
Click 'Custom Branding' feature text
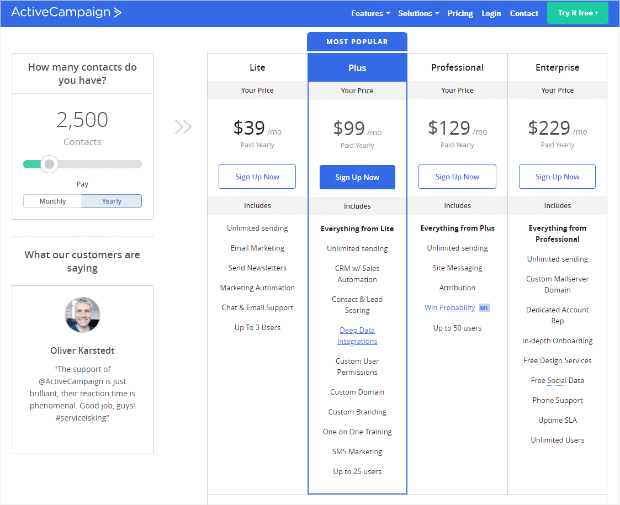[x=357, y=412]
